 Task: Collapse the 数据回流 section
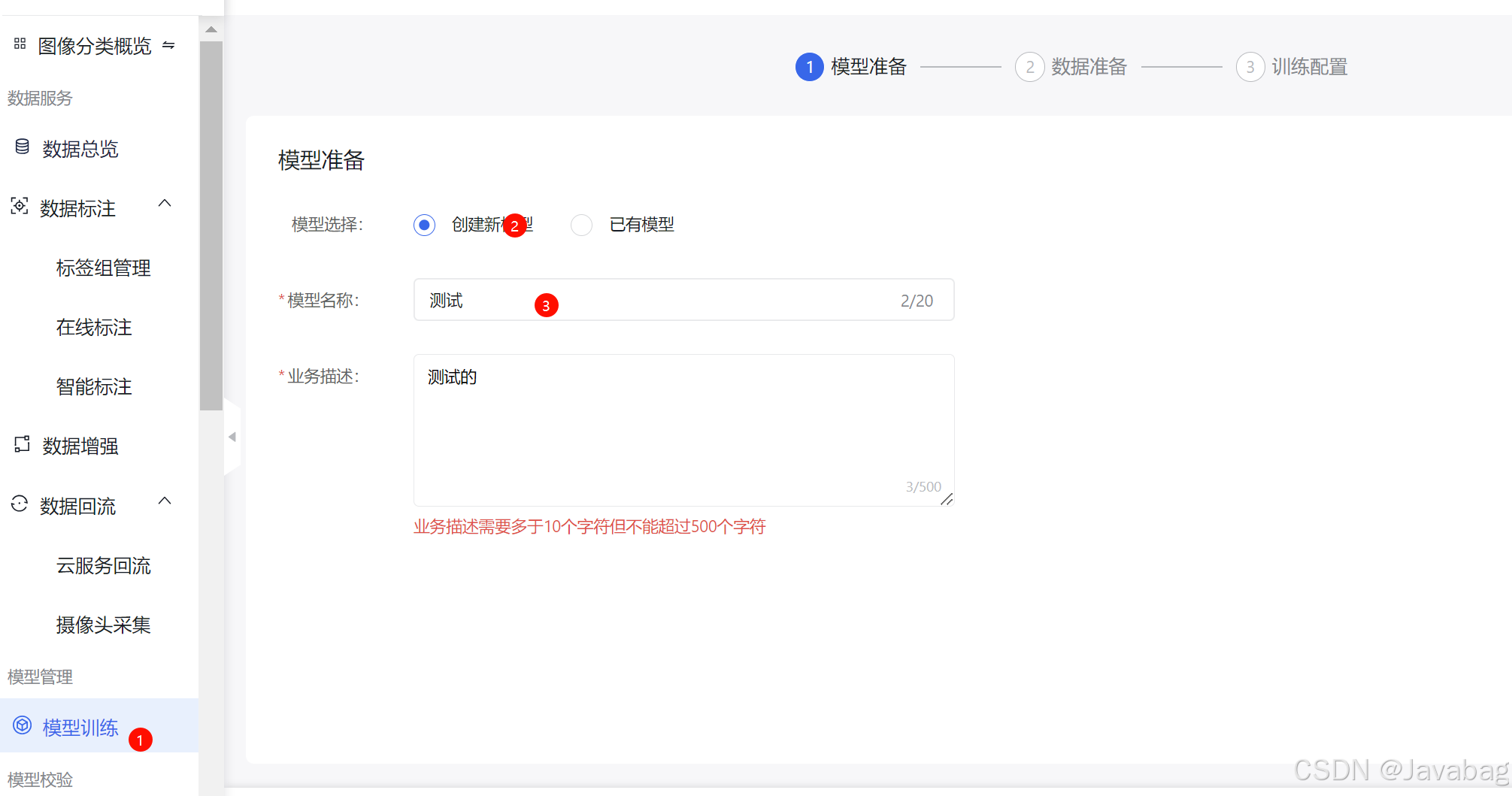click(165, 501)
